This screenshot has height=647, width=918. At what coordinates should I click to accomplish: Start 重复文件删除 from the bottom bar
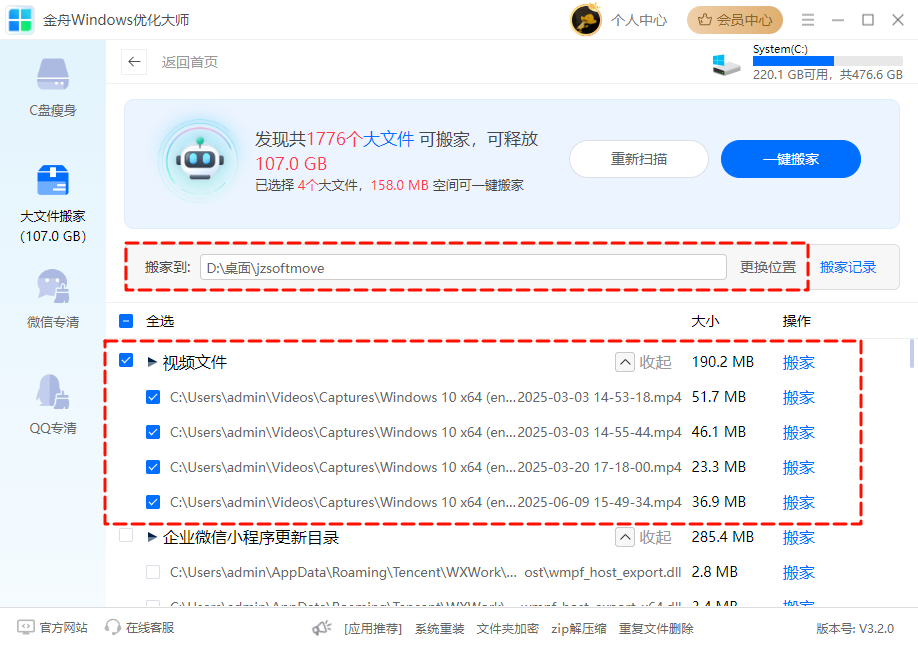tap(654, 628)
